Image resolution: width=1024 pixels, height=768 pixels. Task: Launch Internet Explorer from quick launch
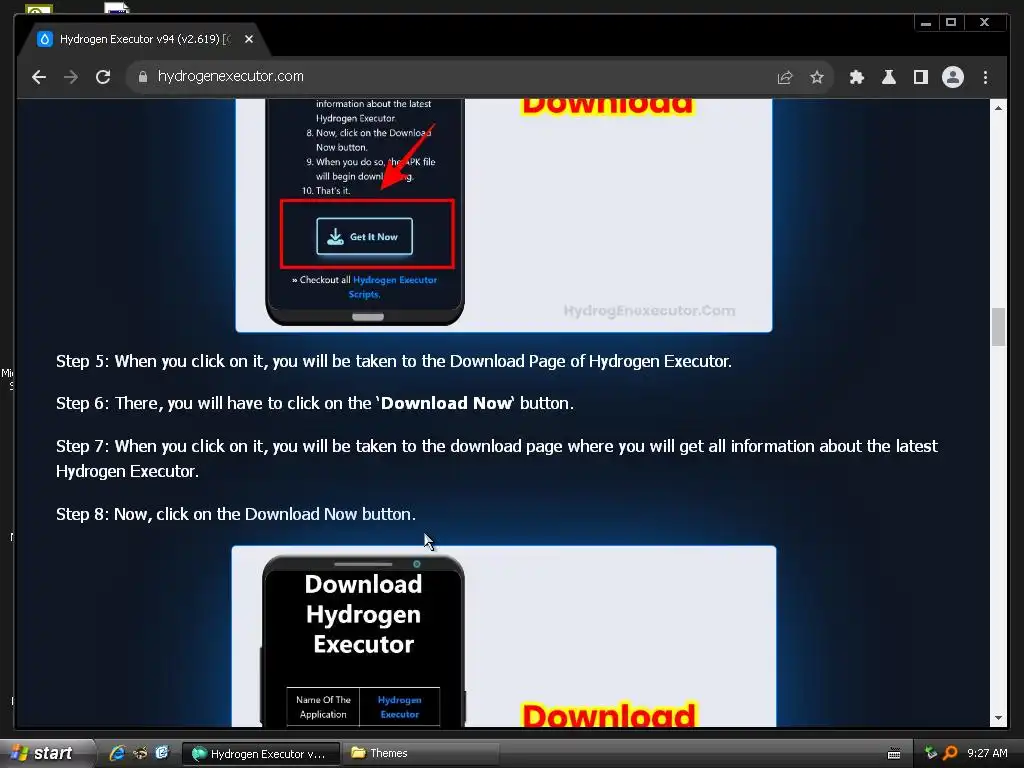[x=117, y=753]
